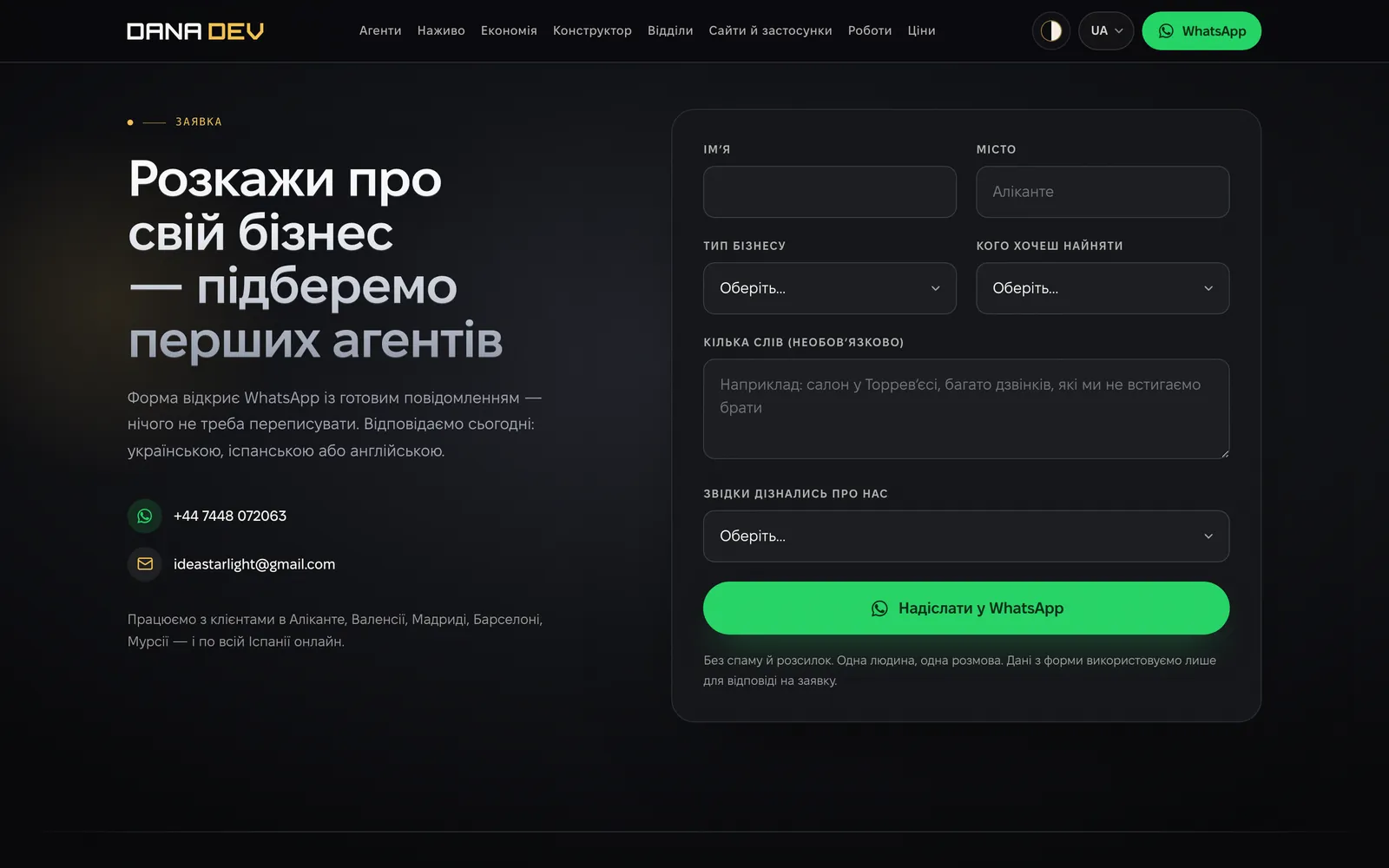Submit via Надіслати у WhatsApp button
This screenshot has width=1389, height=868.
[966, 608]
